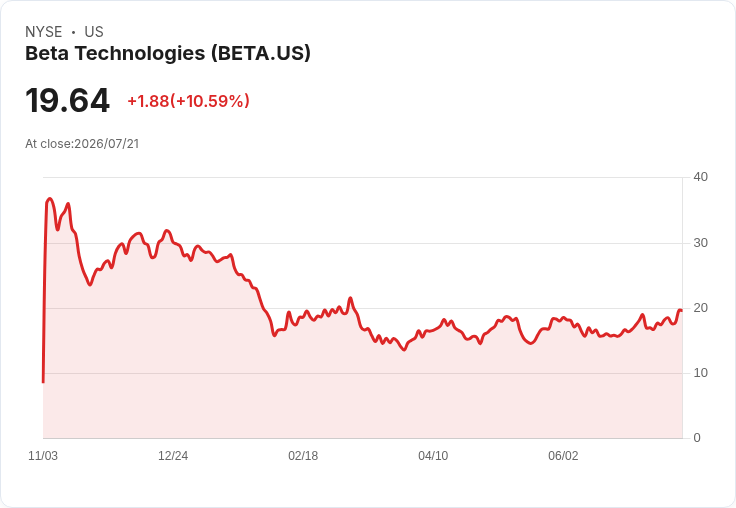Click the 0 y-axis price label

(x=697, y=438)
